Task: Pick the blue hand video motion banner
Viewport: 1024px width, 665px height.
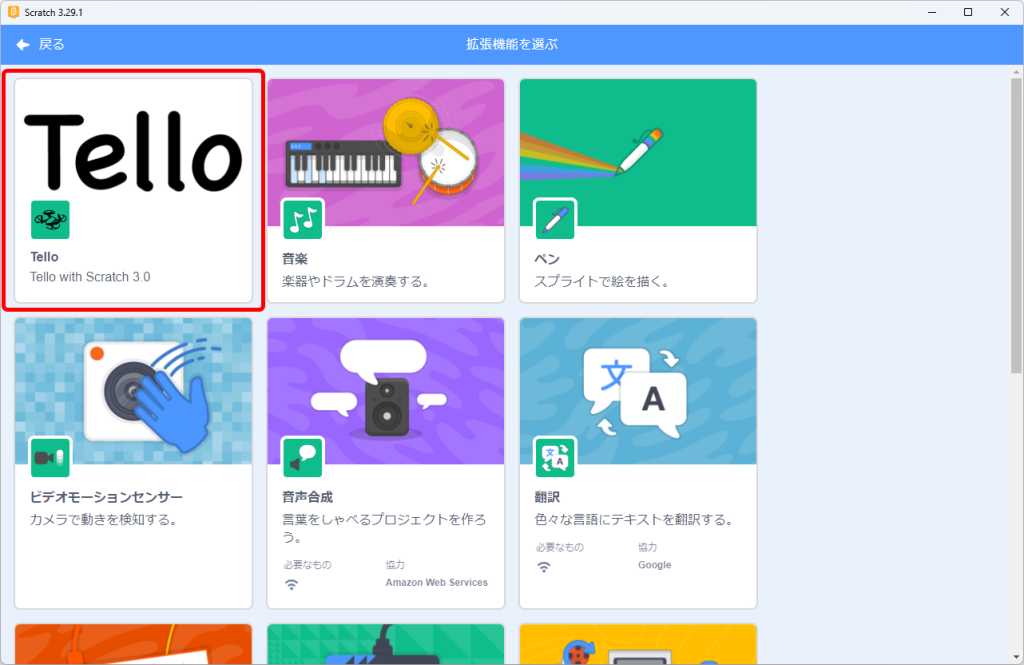Action: (133, 390)
